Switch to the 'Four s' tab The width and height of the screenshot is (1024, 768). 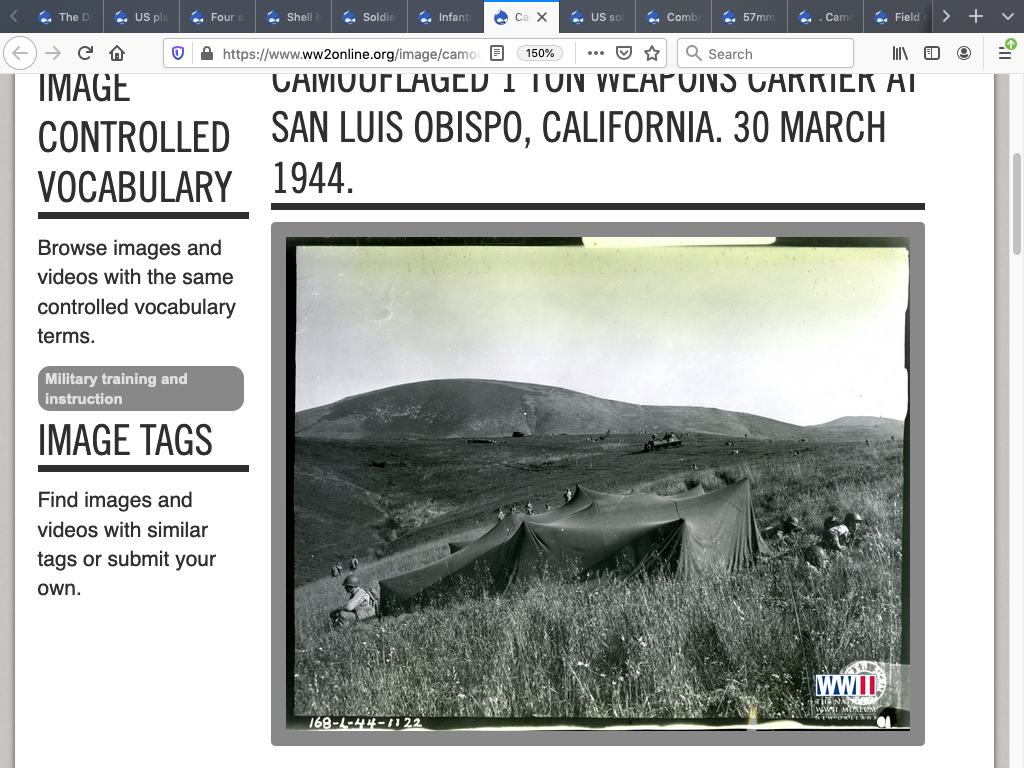[220, 17]
